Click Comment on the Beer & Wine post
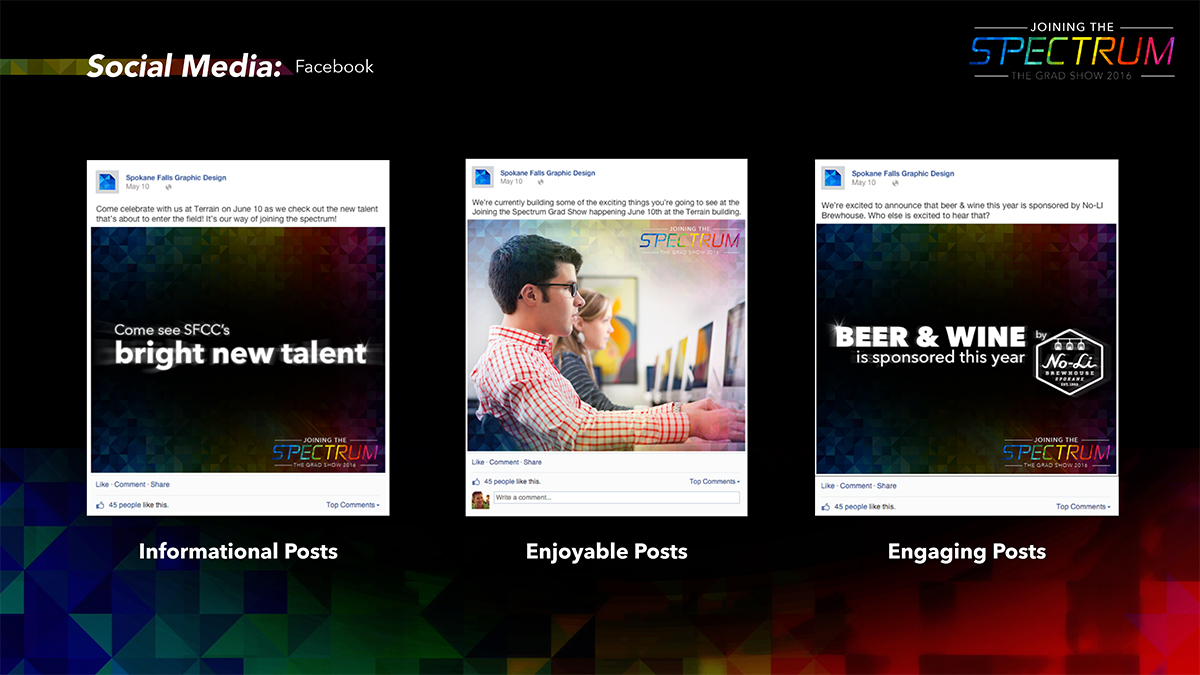Viewport: 1200px width, 675px height. (856, 486)
